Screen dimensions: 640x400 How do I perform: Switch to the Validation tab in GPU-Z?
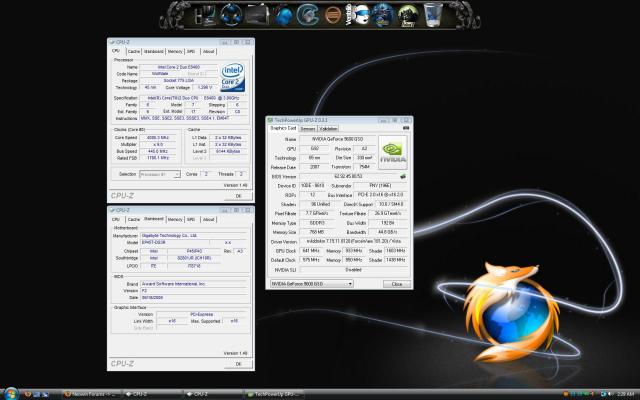pos(328,129)
